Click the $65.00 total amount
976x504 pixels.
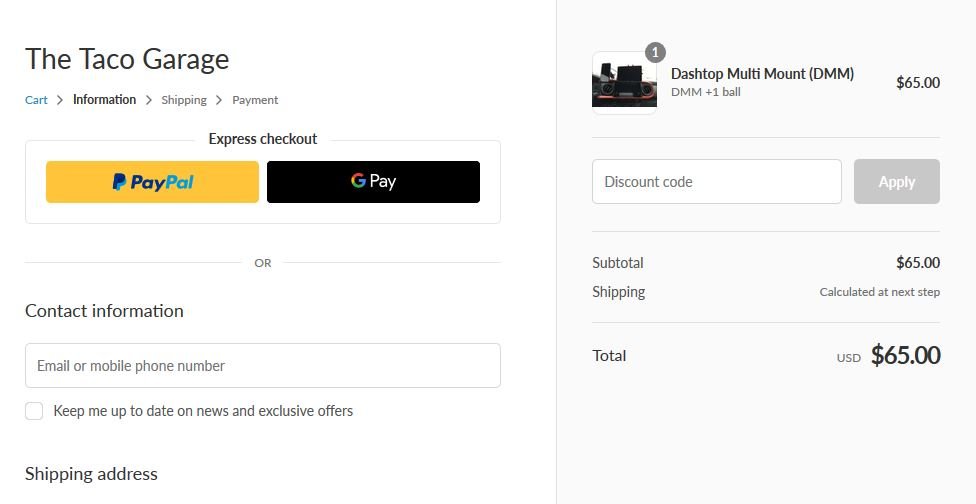pyautogui.click(x=905, y=355)
